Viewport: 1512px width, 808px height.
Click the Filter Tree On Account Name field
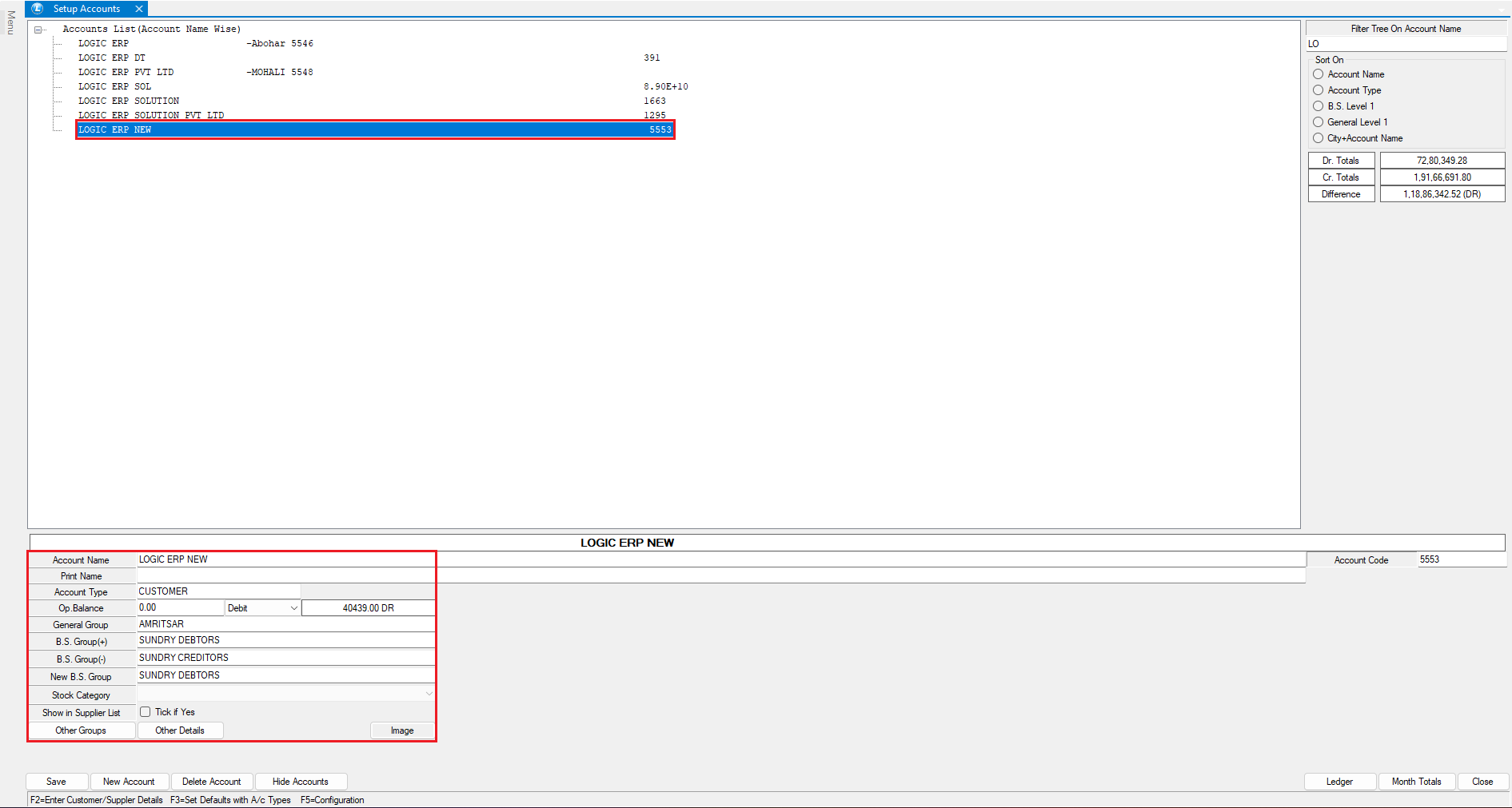coord(1405,44)
